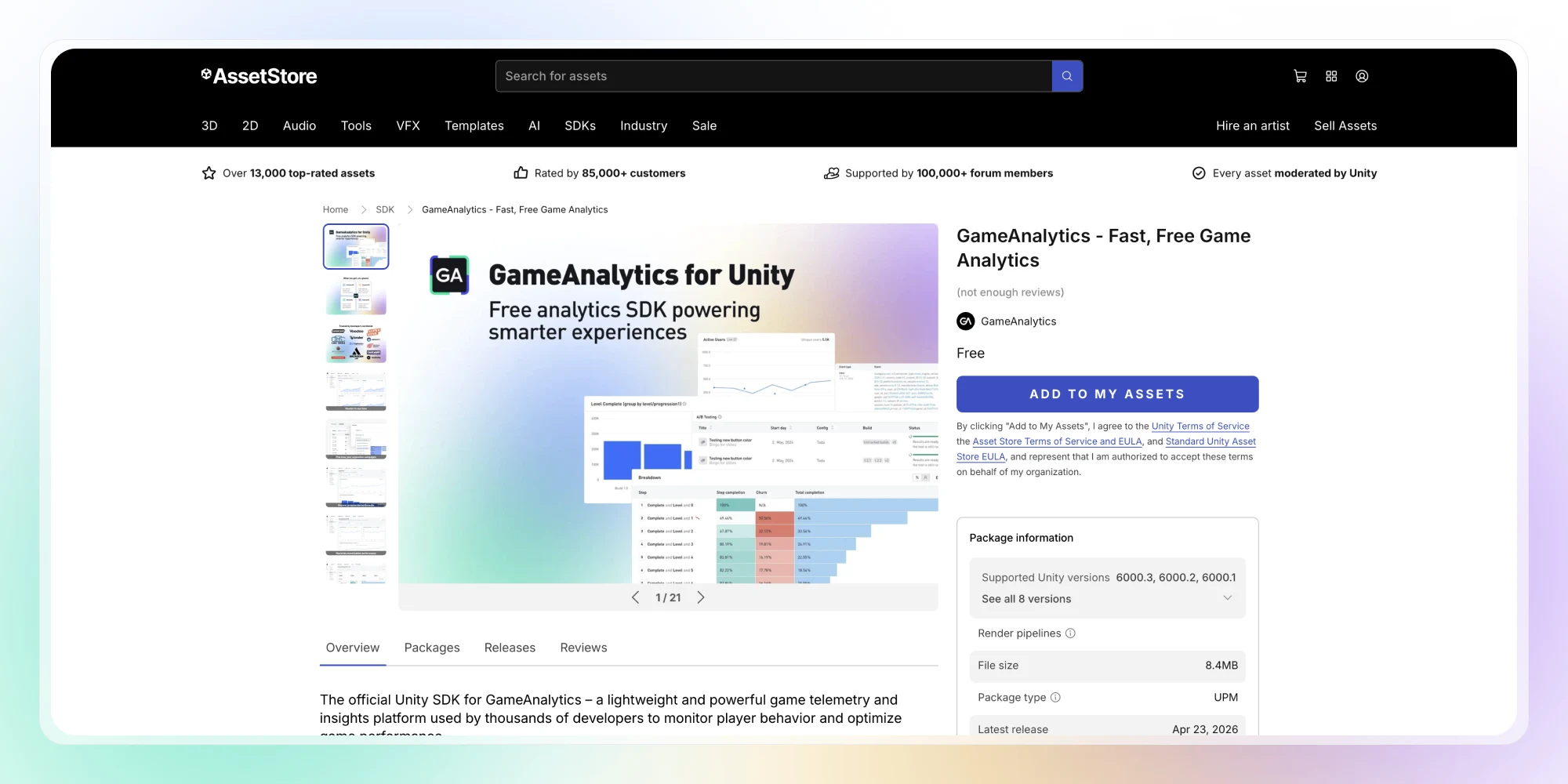Expand See all 8 versions

click(x=1026, y=599)
